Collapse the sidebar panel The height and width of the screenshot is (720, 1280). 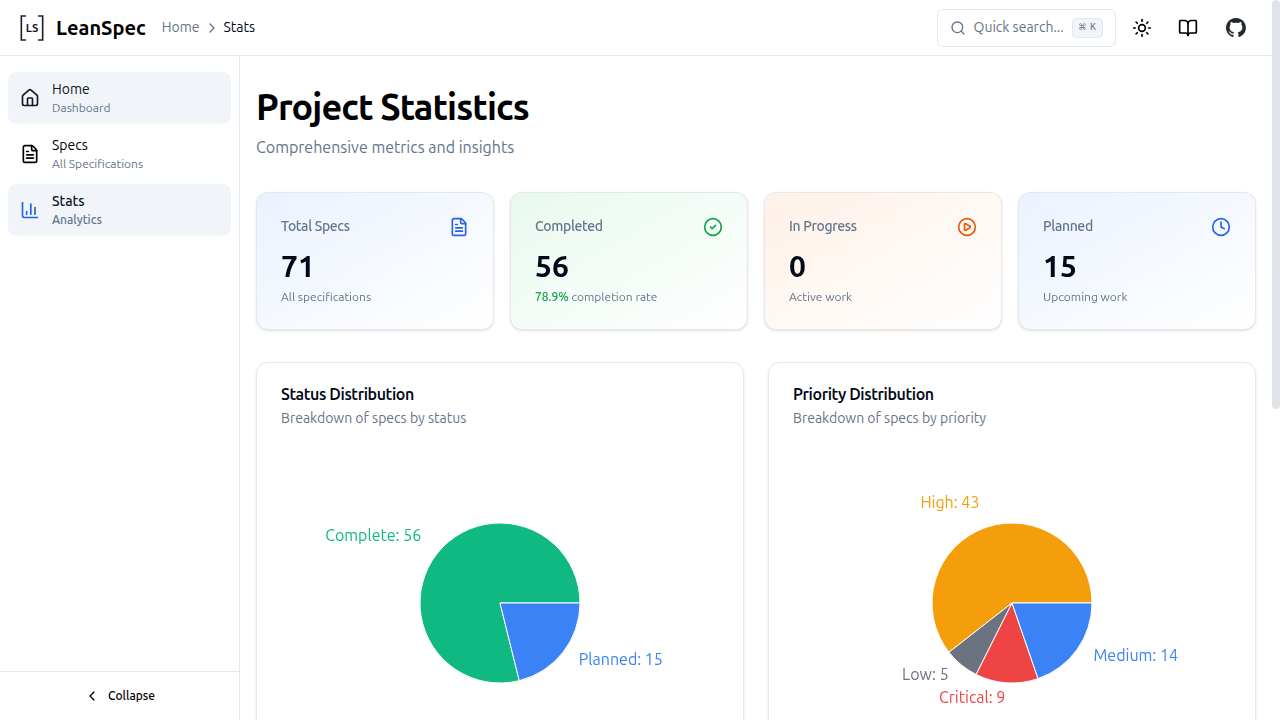(120, 695)
